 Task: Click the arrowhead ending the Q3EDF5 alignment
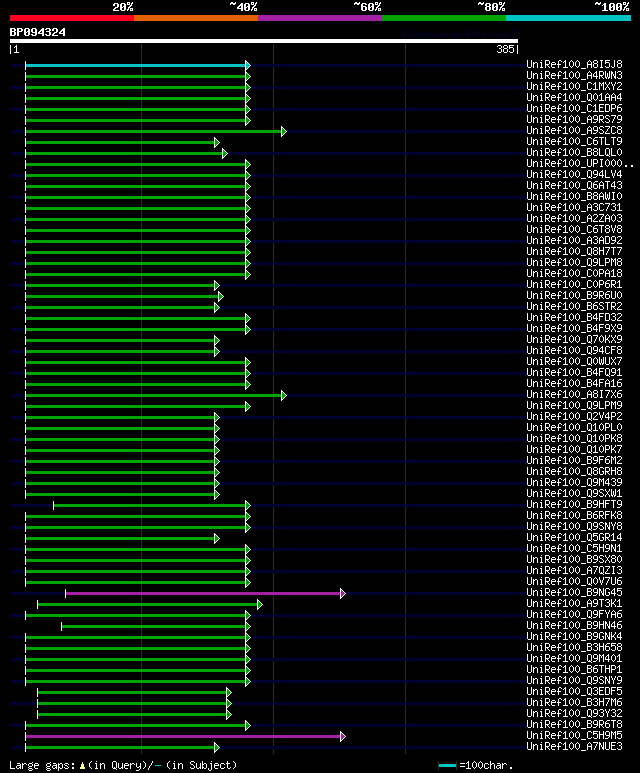click(229, 692)
